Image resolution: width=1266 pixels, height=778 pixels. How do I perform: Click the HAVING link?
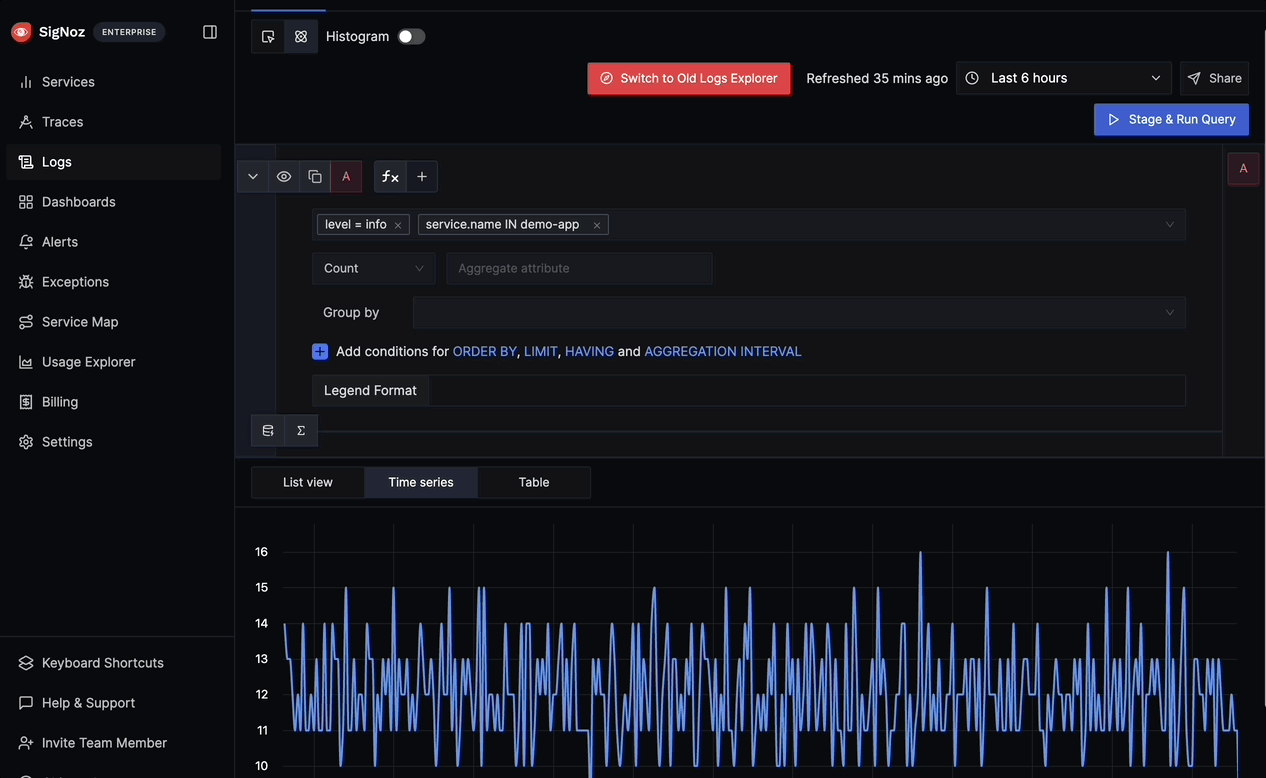589,352
